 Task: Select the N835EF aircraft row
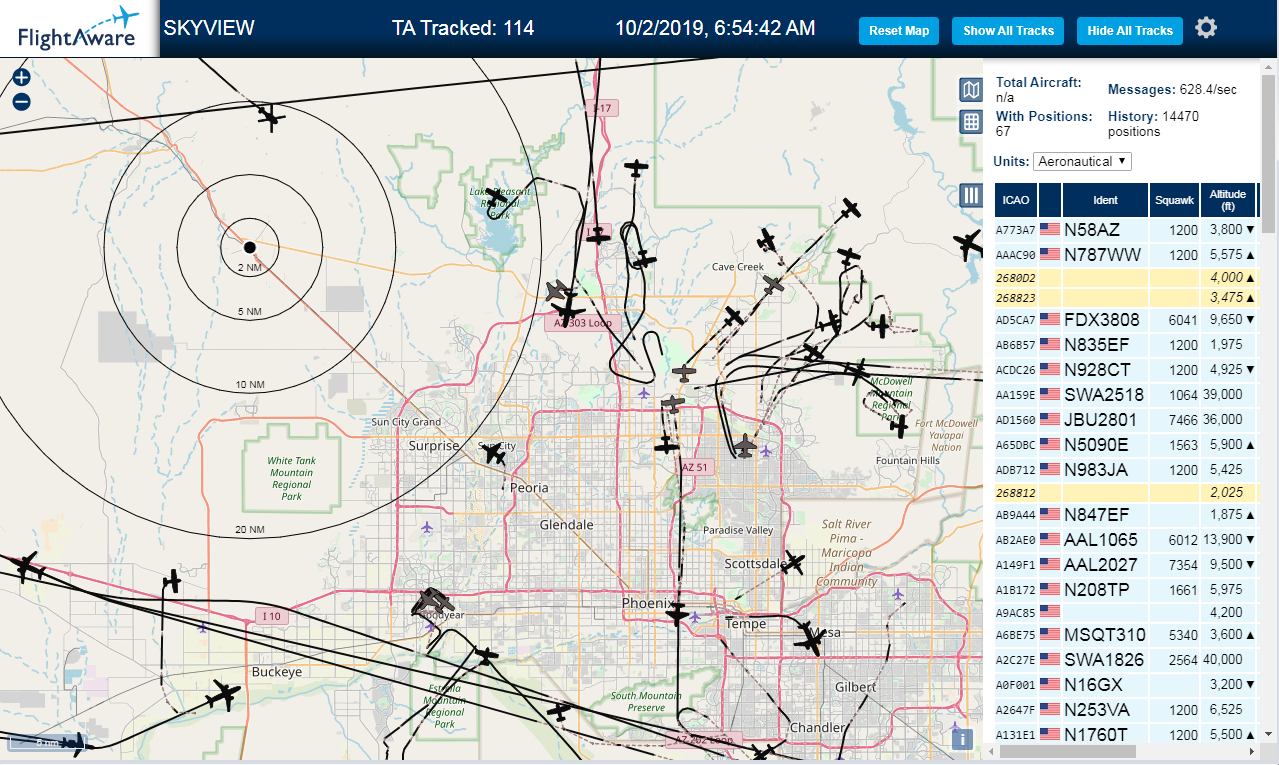[1125, 345]
